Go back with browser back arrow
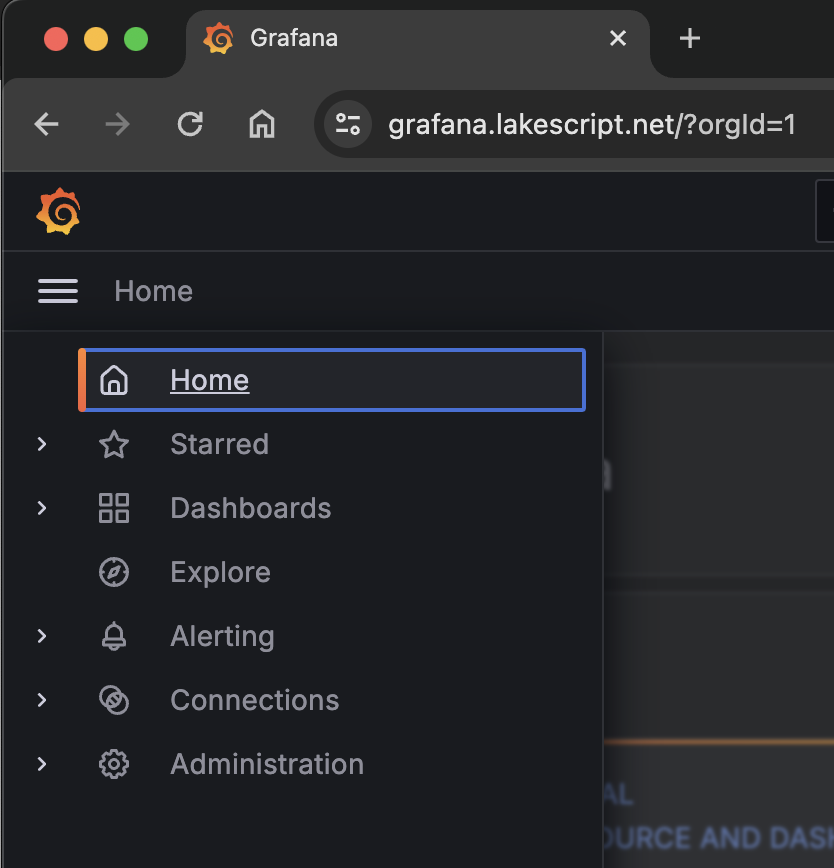 tap(46, 124)
